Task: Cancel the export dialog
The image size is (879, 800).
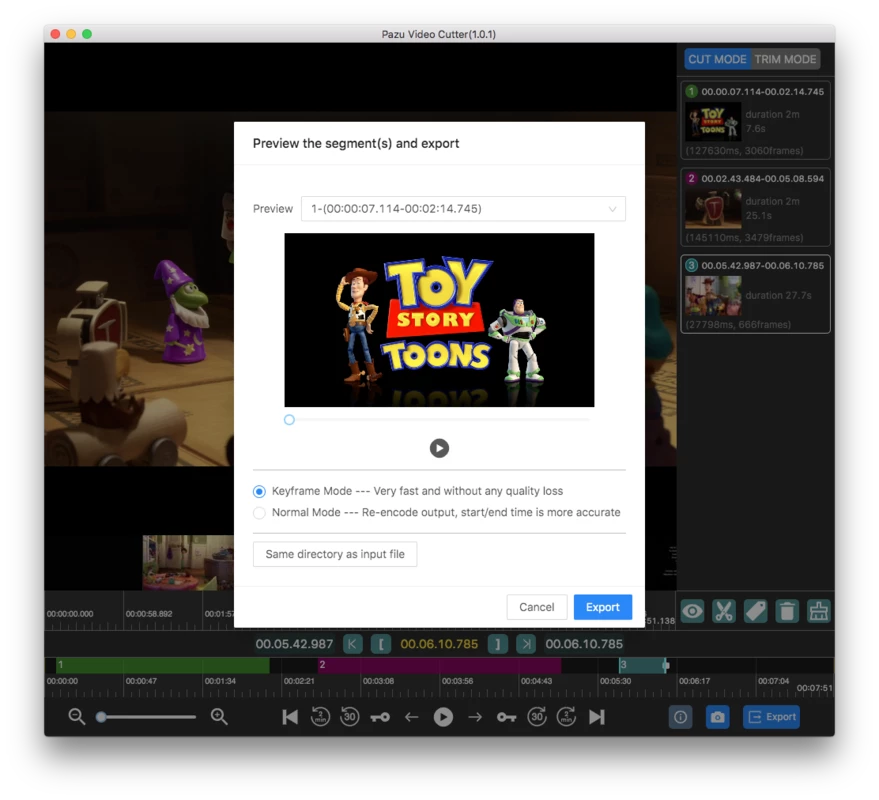Action: 536,607
